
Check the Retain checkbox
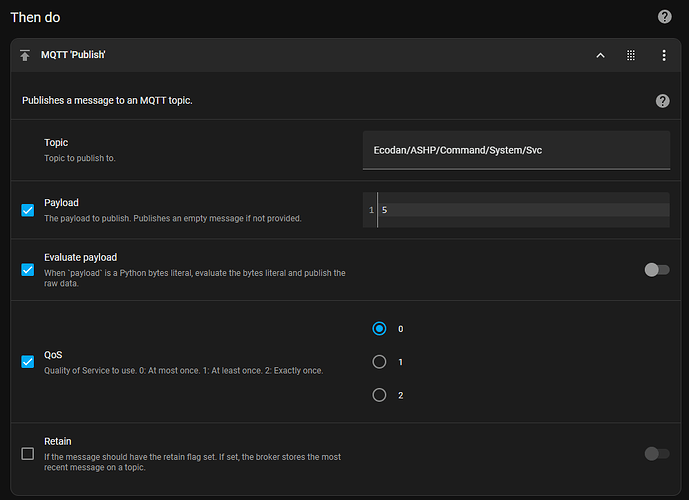click(x=28, y=453)
